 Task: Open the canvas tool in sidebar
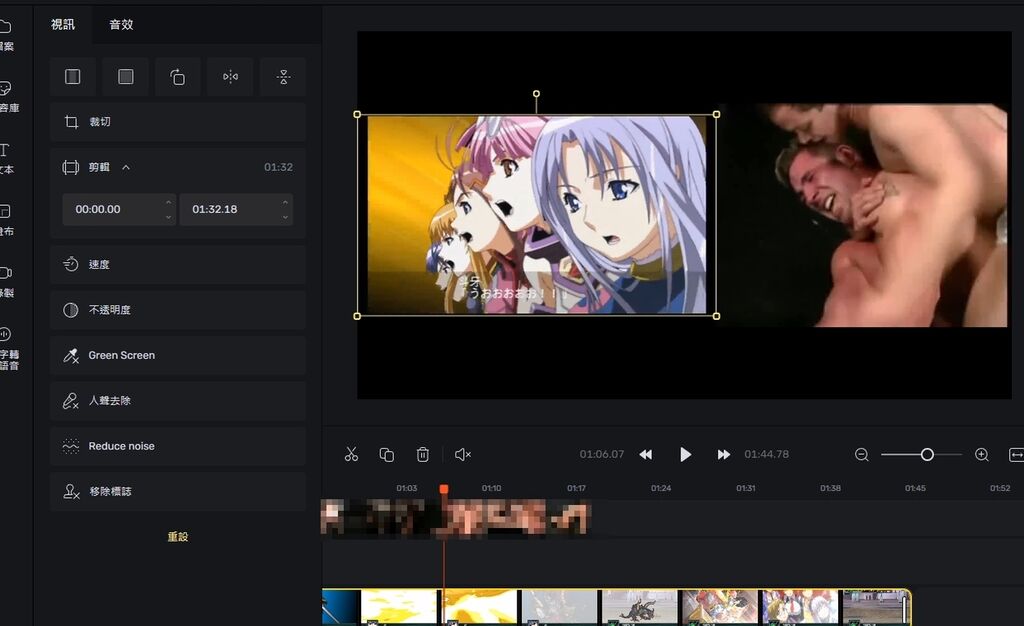(6, 220)
